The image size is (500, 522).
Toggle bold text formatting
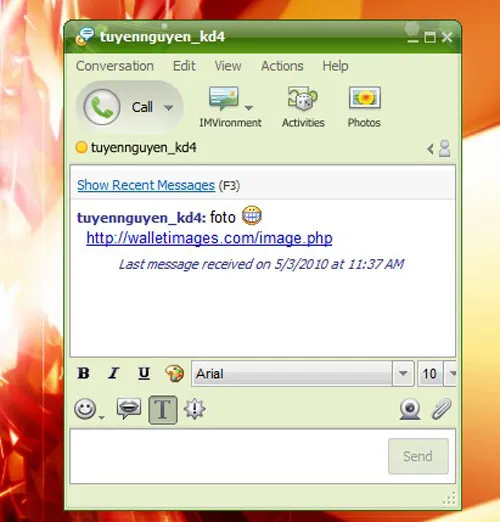tap(83, 373)
